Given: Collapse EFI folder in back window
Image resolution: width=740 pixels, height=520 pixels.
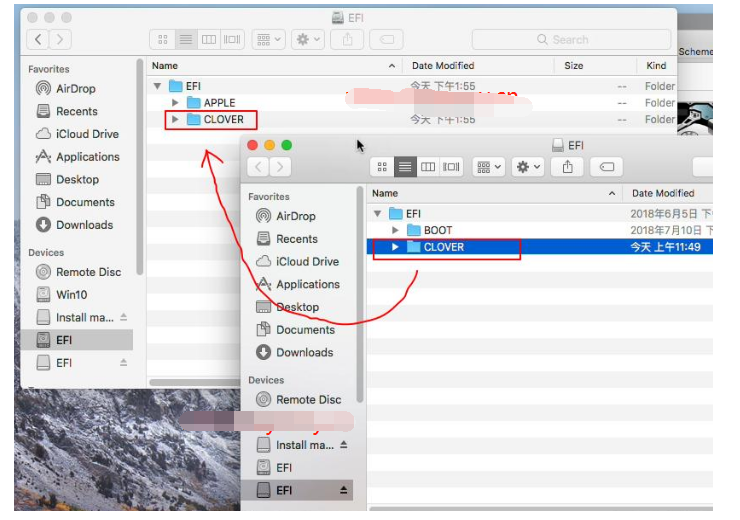Looking at the screenshot, I should click(x=158, y=86).
